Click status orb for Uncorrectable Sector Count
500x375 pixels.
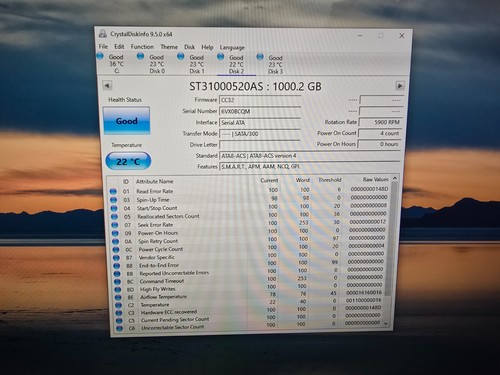119,328
